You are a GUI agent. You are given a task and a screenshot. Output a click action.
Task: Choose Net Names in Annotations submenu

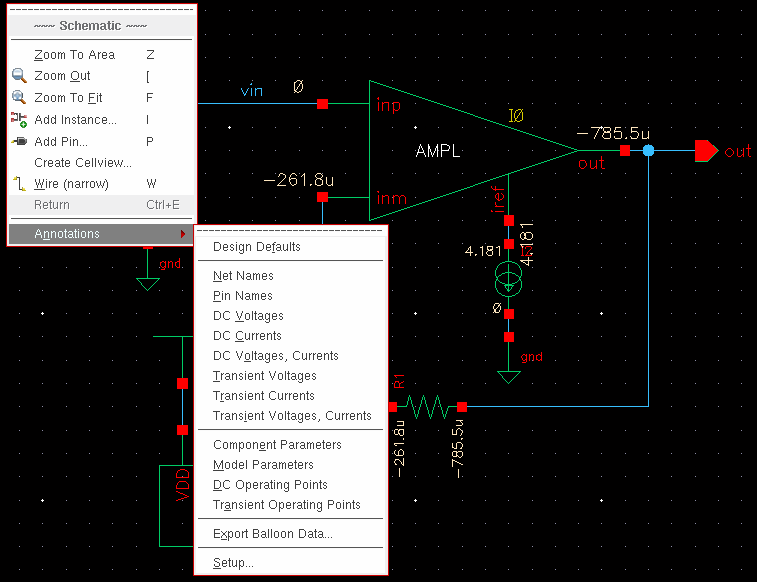click(243, 276)
